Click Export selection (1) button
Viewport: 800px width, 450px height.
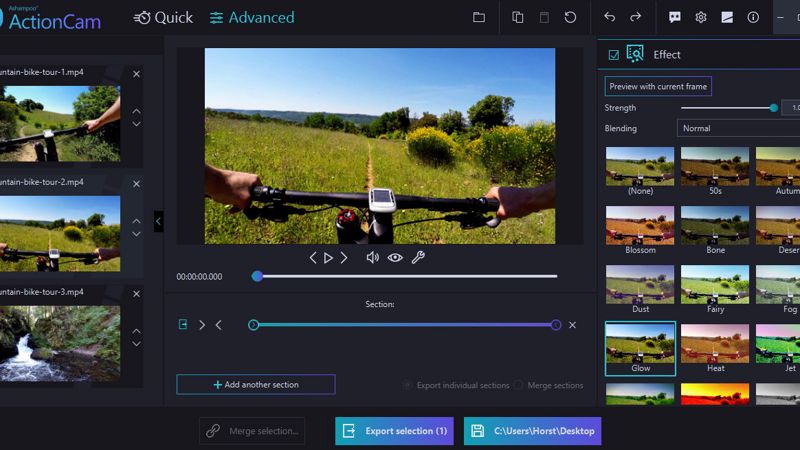tap(394, 431)
